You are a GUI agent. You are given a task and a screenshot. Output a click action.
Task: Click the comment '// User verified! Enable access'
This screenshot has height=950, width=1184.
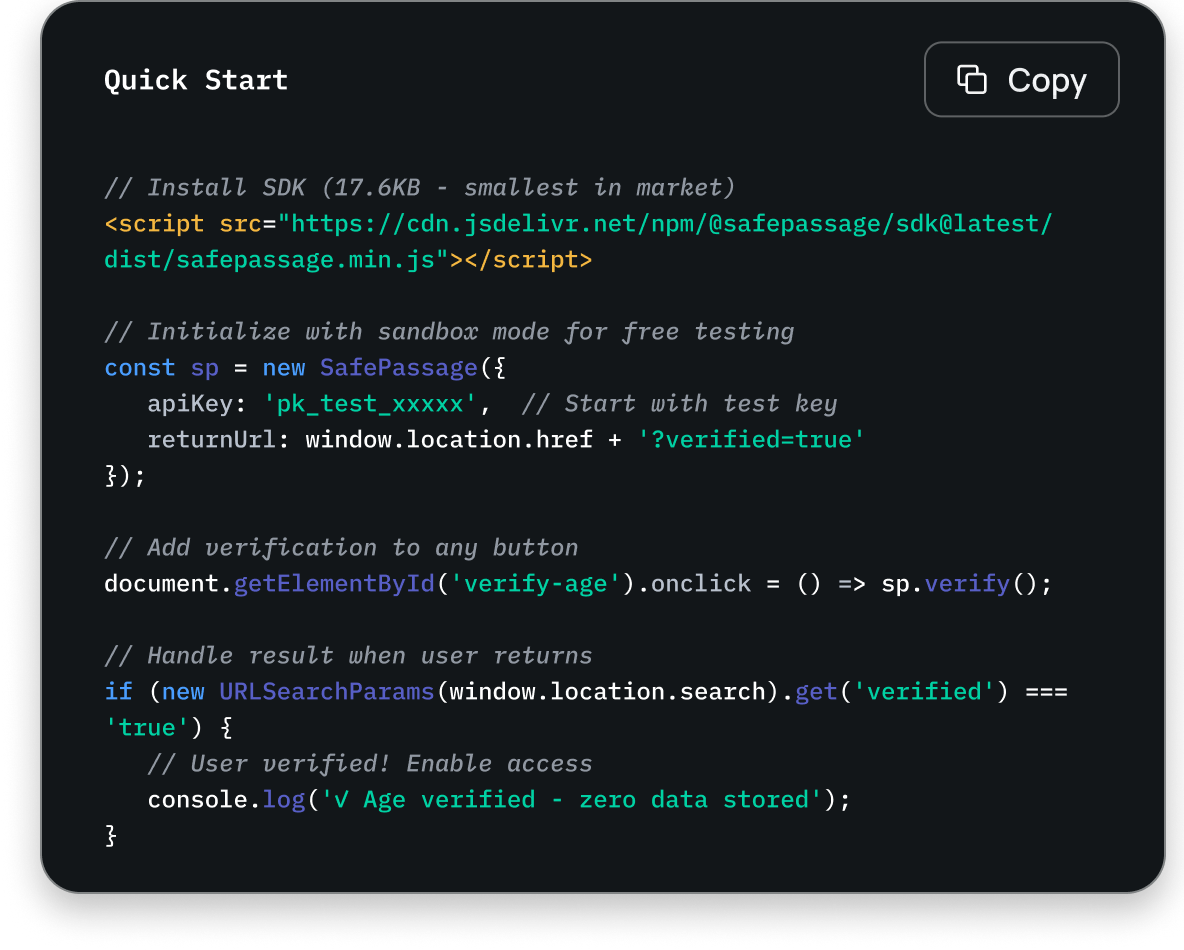[370, 763]
